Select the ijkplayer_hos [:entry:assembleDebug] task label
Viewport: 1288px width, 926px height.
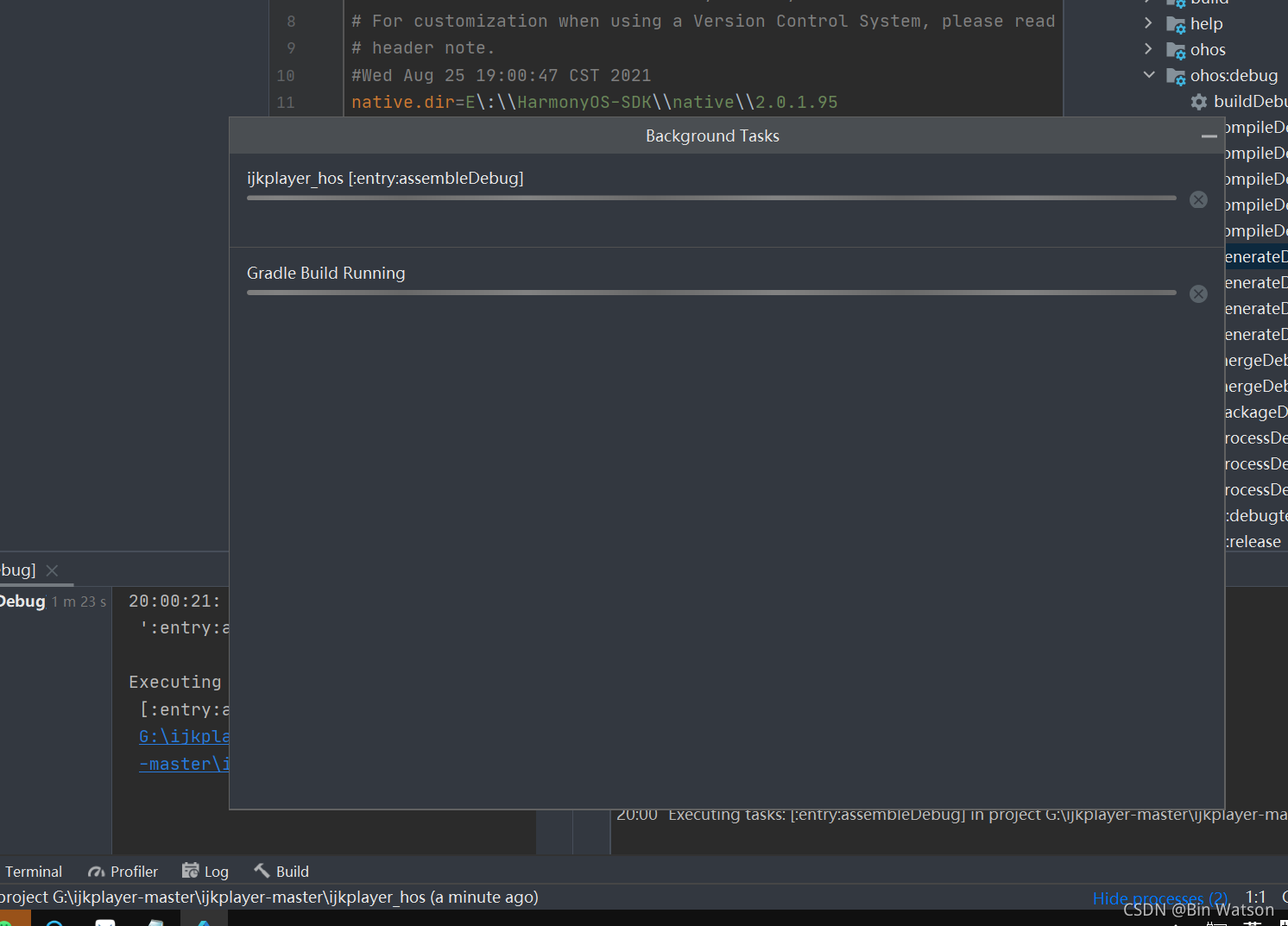click(385, 178)
